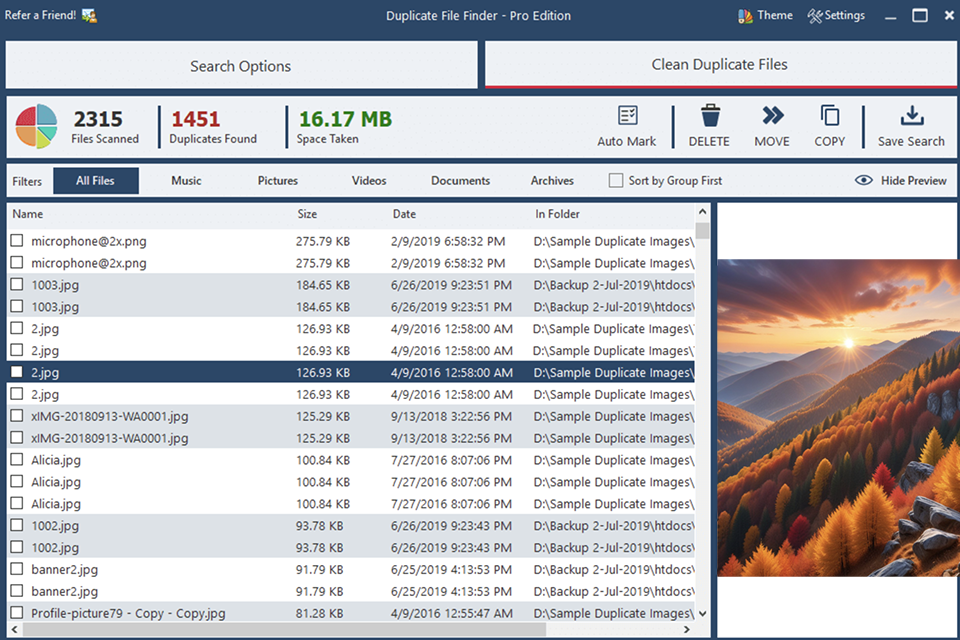Image resolution: width=960 pixels, height=640 pixels.
Task: Click the Save Search download icon
Action: tap(911, 116)
